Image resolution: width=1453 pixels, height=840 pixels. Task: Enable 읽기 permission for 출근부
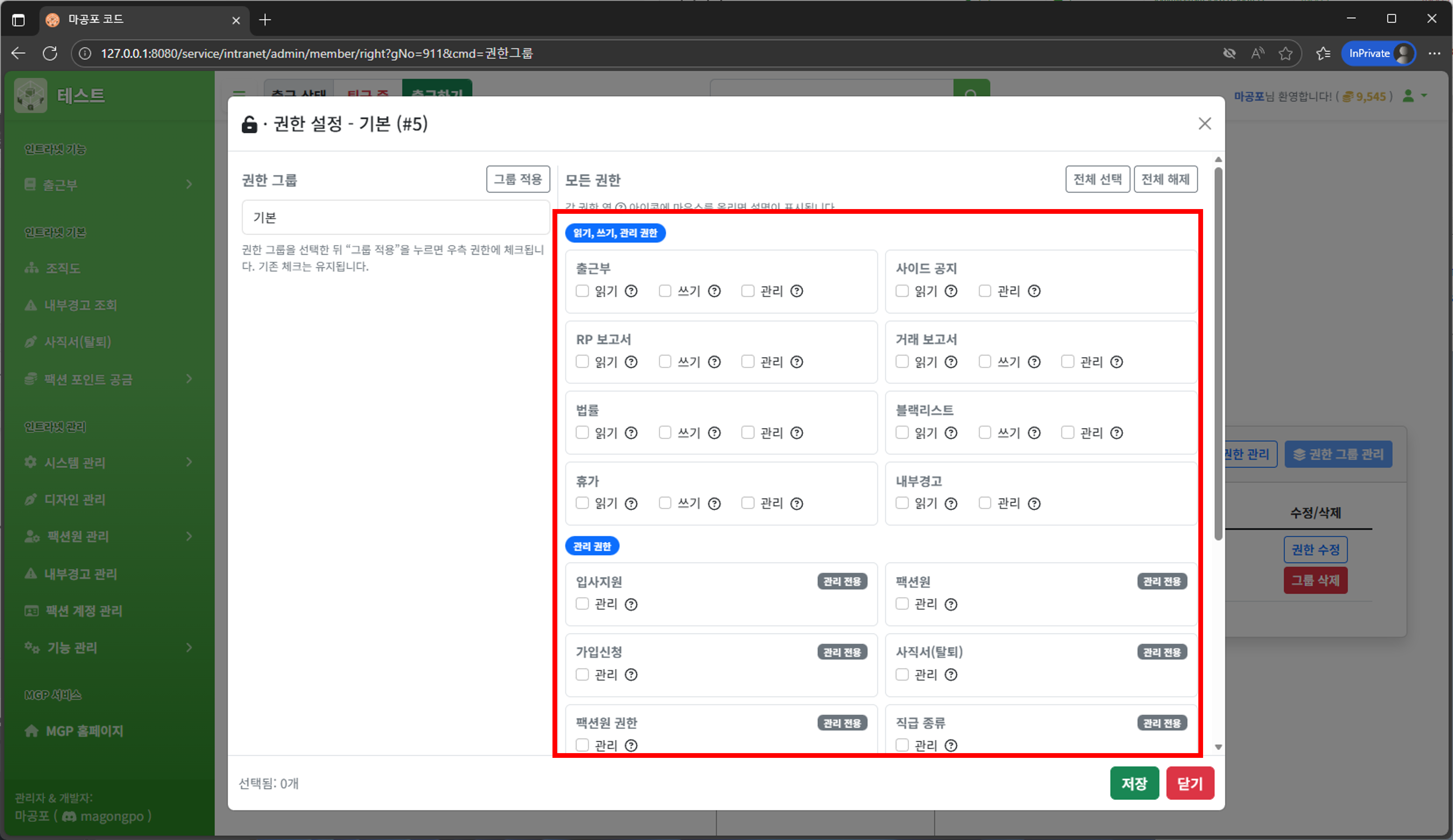pos(582,291)
